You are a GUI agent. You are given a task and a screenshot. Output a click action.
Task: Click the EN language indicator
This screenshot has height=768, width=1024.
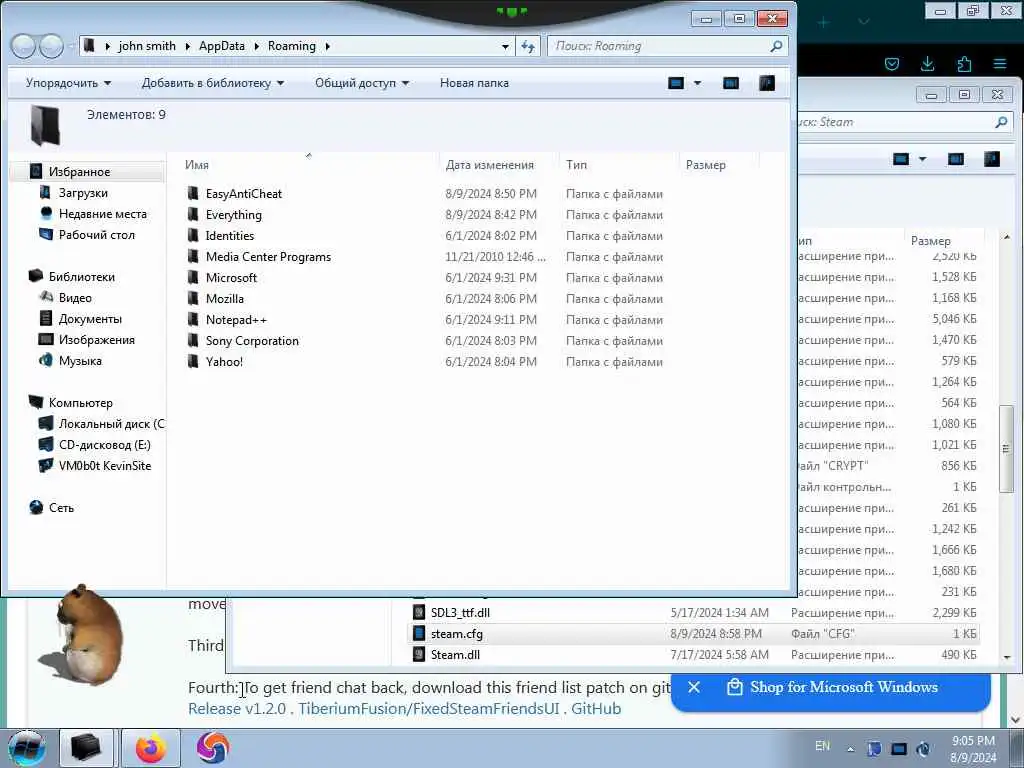click(822, 746)
